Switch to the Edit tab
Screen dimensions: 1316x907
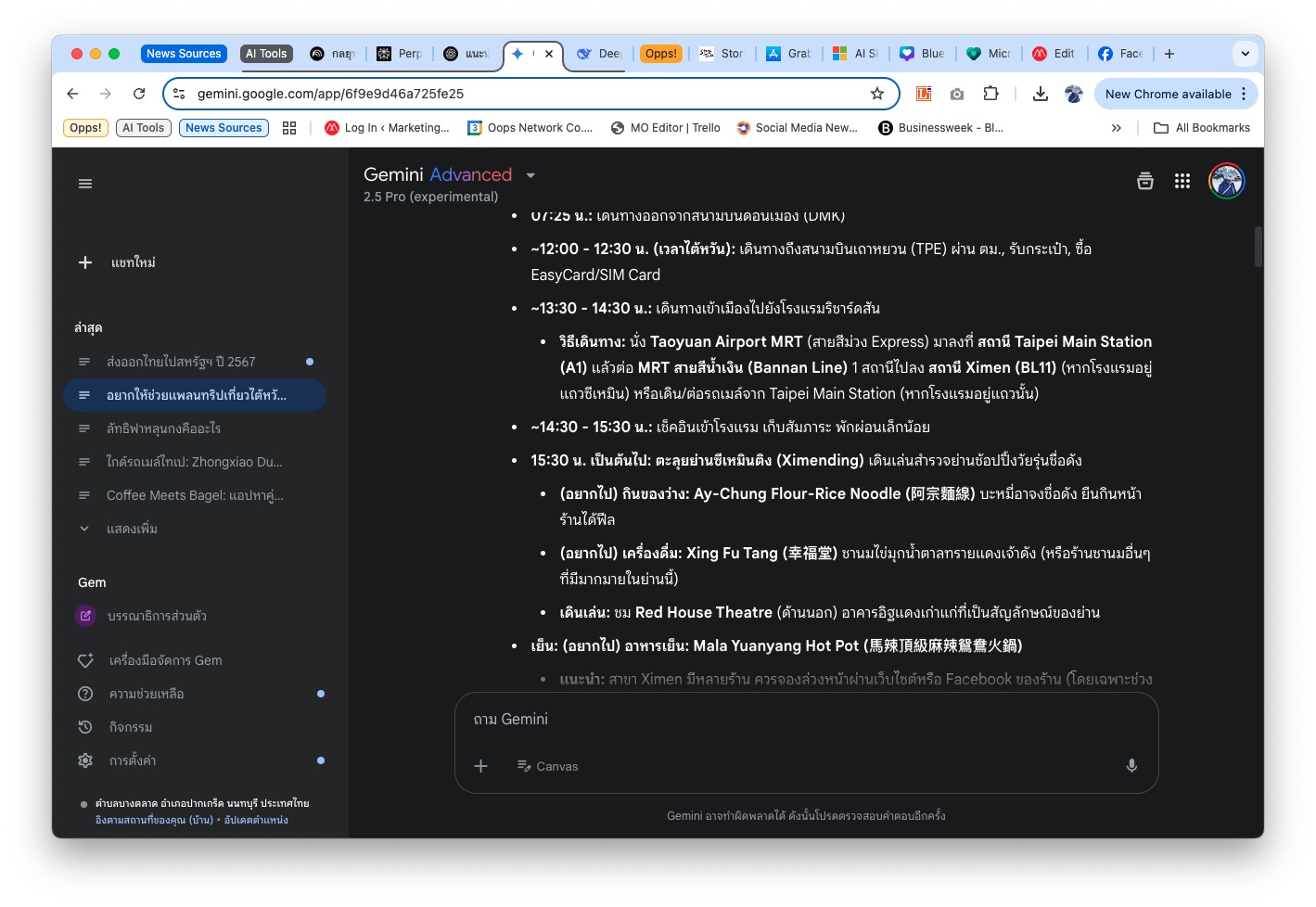tap(1054, 54)
